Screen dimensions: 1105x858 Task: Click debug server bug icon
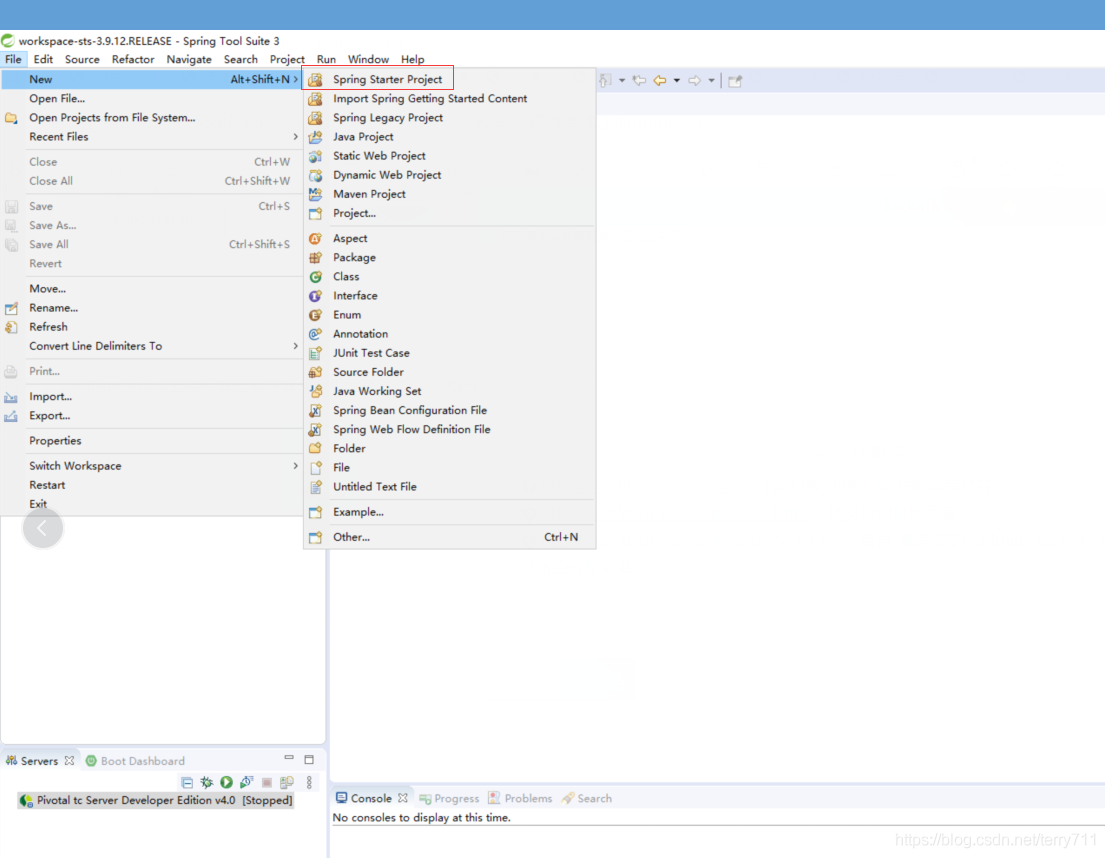point(206,782)
